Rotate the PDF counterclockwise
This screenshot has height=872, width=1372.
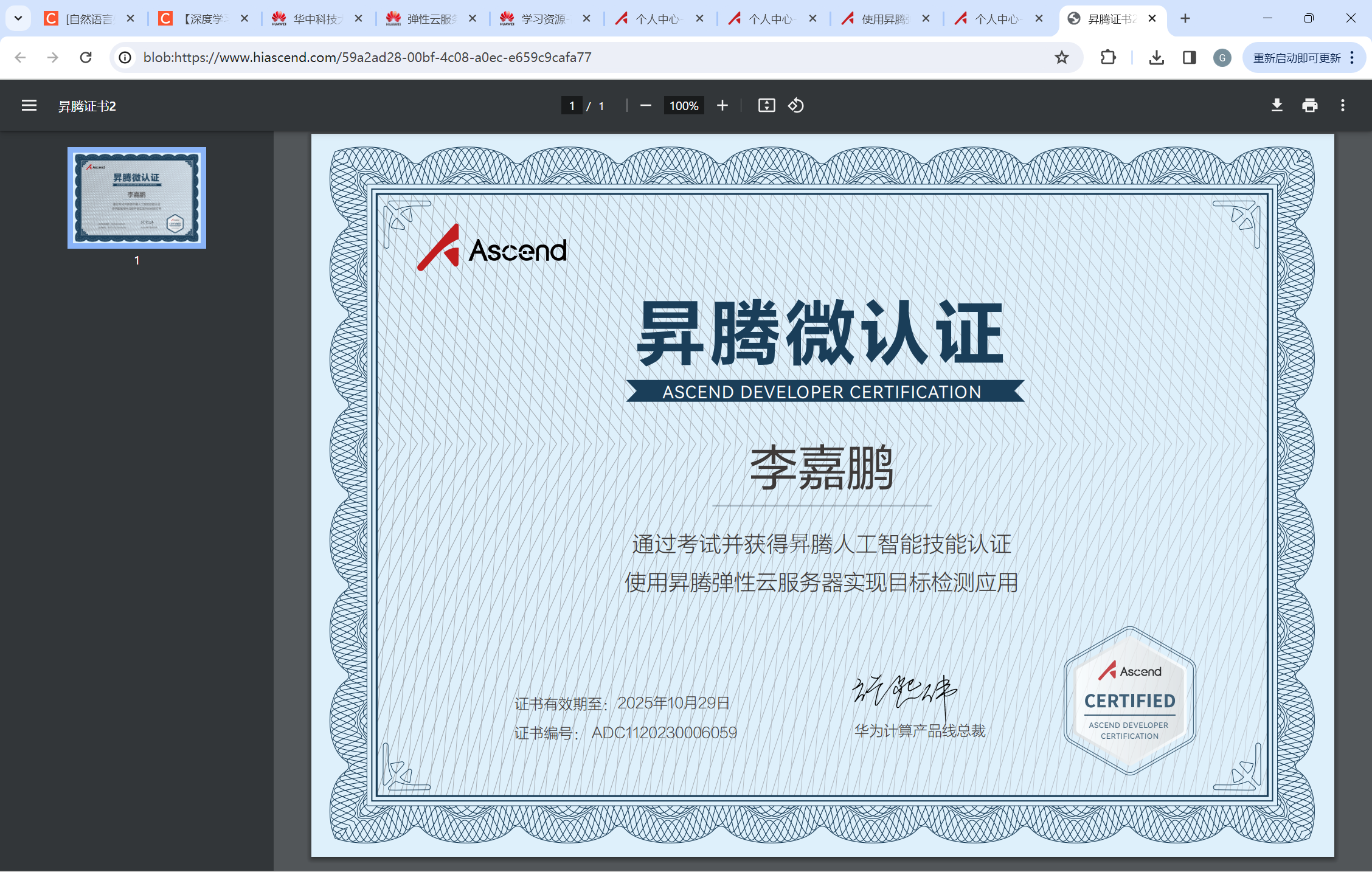pos(796,106)
